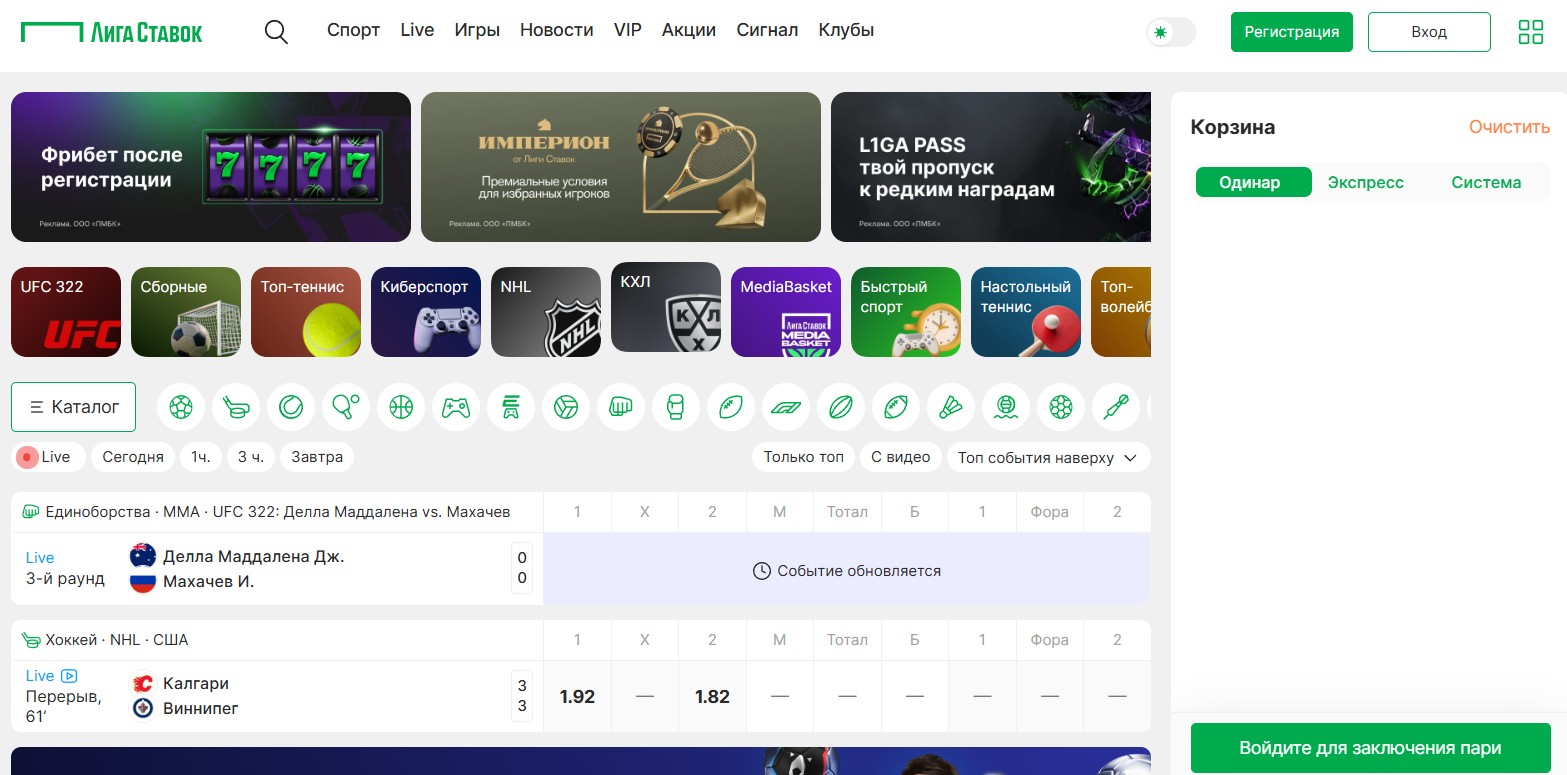Open the Каталог menu

(74, 407)
